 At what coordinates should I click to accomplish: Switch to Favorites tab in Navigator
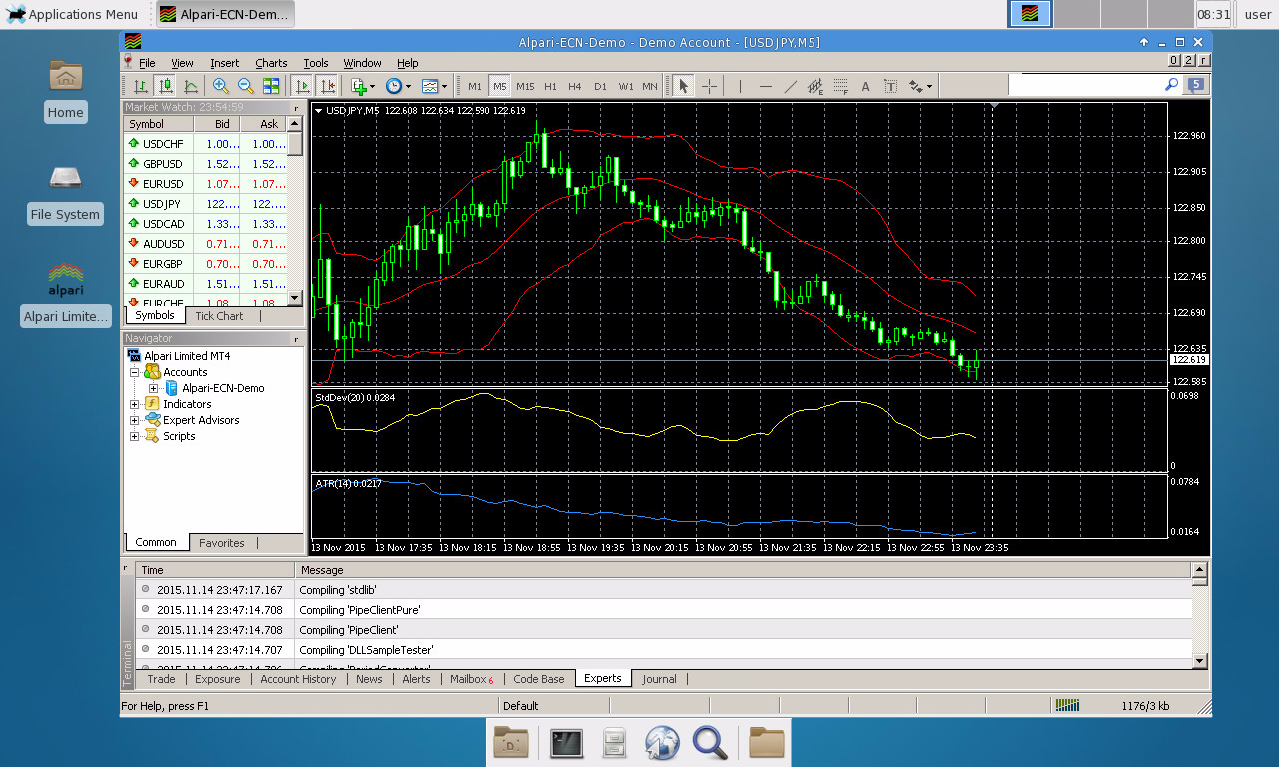tap(222, 543)
